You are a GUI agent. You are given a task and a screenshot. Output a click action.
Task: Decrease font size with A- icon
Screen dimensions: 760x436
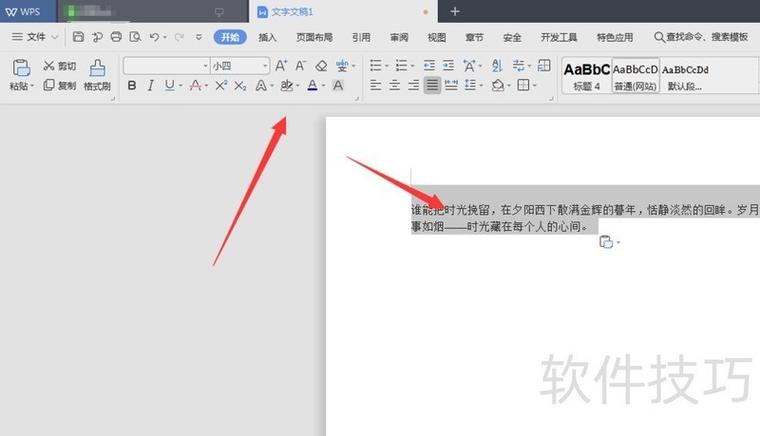(x=301, y=65)
